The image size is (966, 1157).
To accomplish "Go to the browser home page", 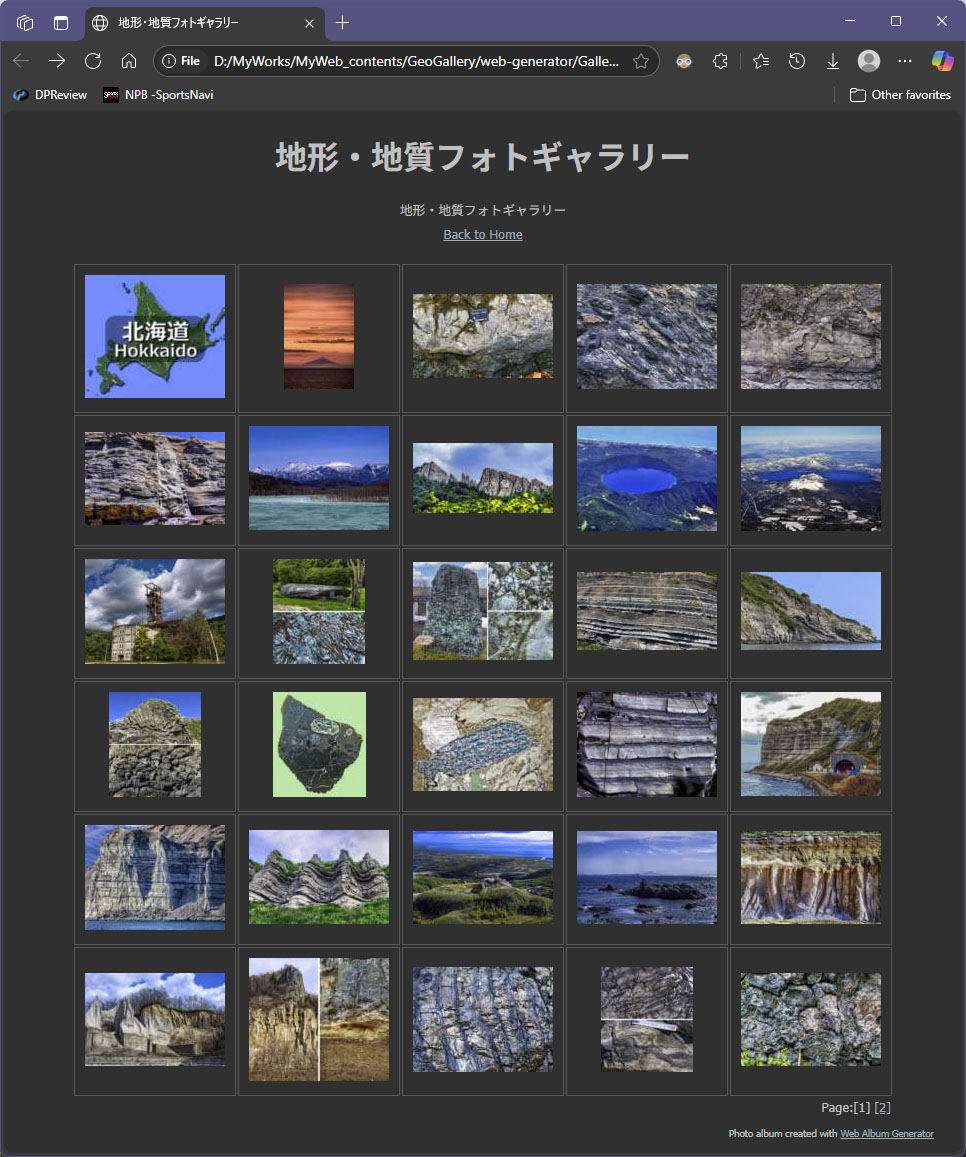I will coord(129,61).
